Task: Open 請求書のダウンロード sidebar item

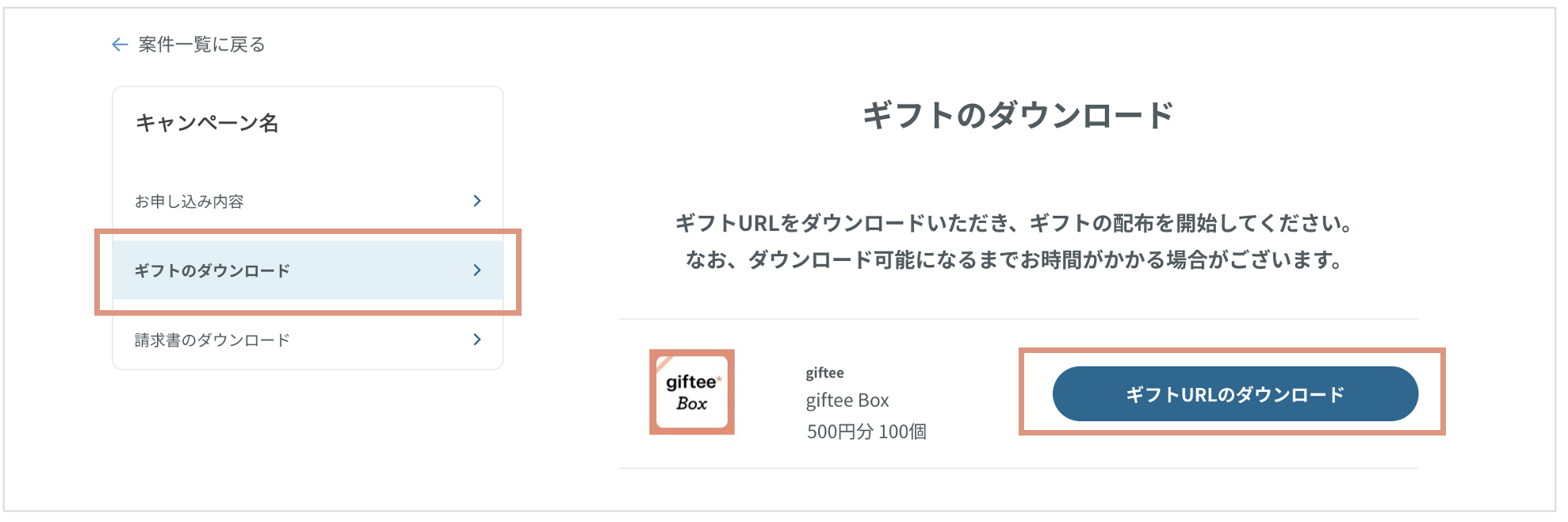Action: (308, 340)
